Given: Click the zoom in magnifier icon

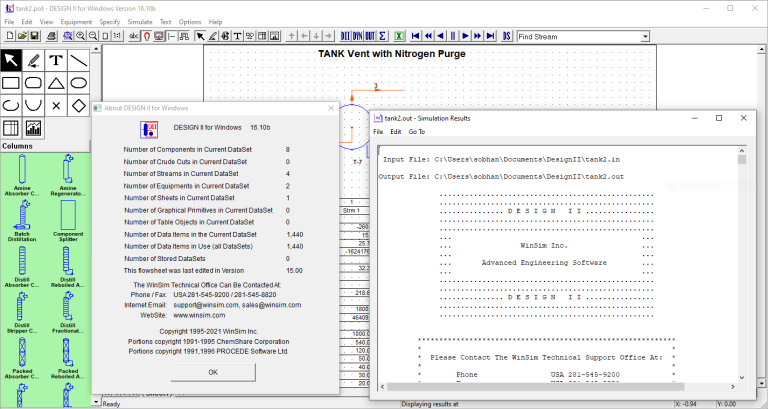Looking at the screenshot, I should coord(81,36).
